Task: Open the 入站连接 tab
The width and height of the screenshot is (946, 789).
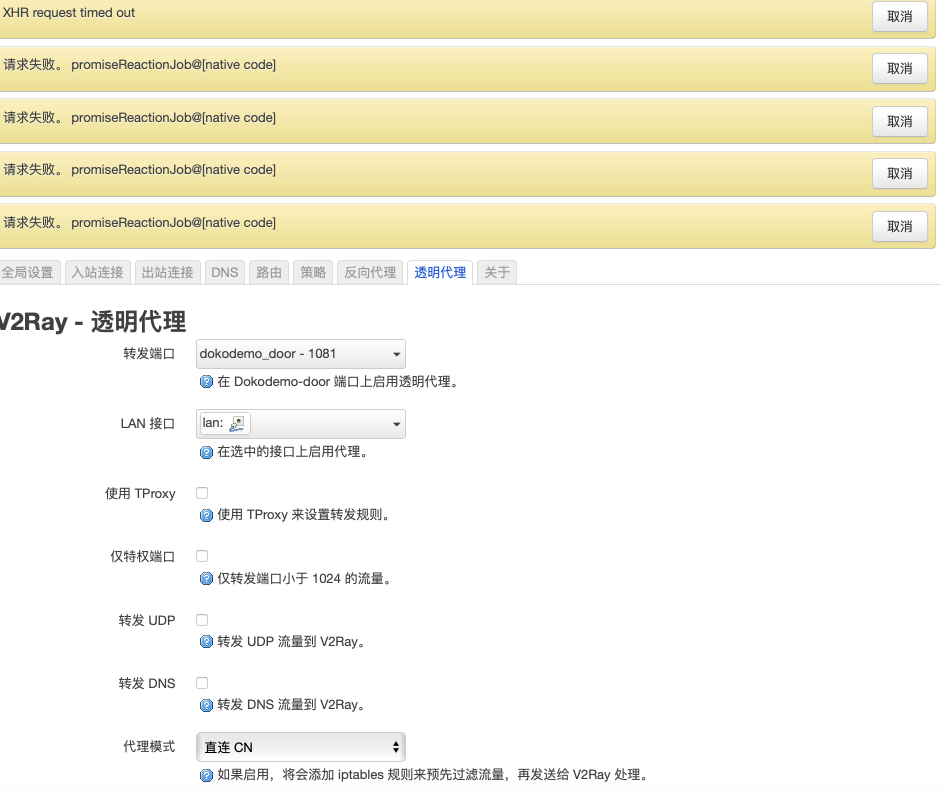Action: (97, 273)
